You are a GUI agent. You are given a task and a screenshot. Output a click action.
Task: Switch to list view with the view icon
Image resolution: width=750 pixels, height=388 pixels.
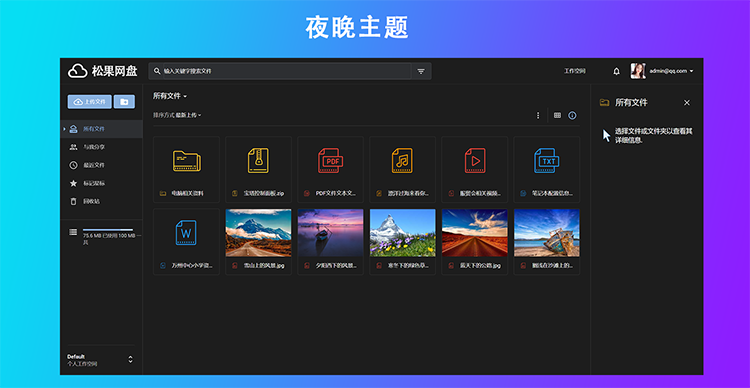[x=557, y=115]
